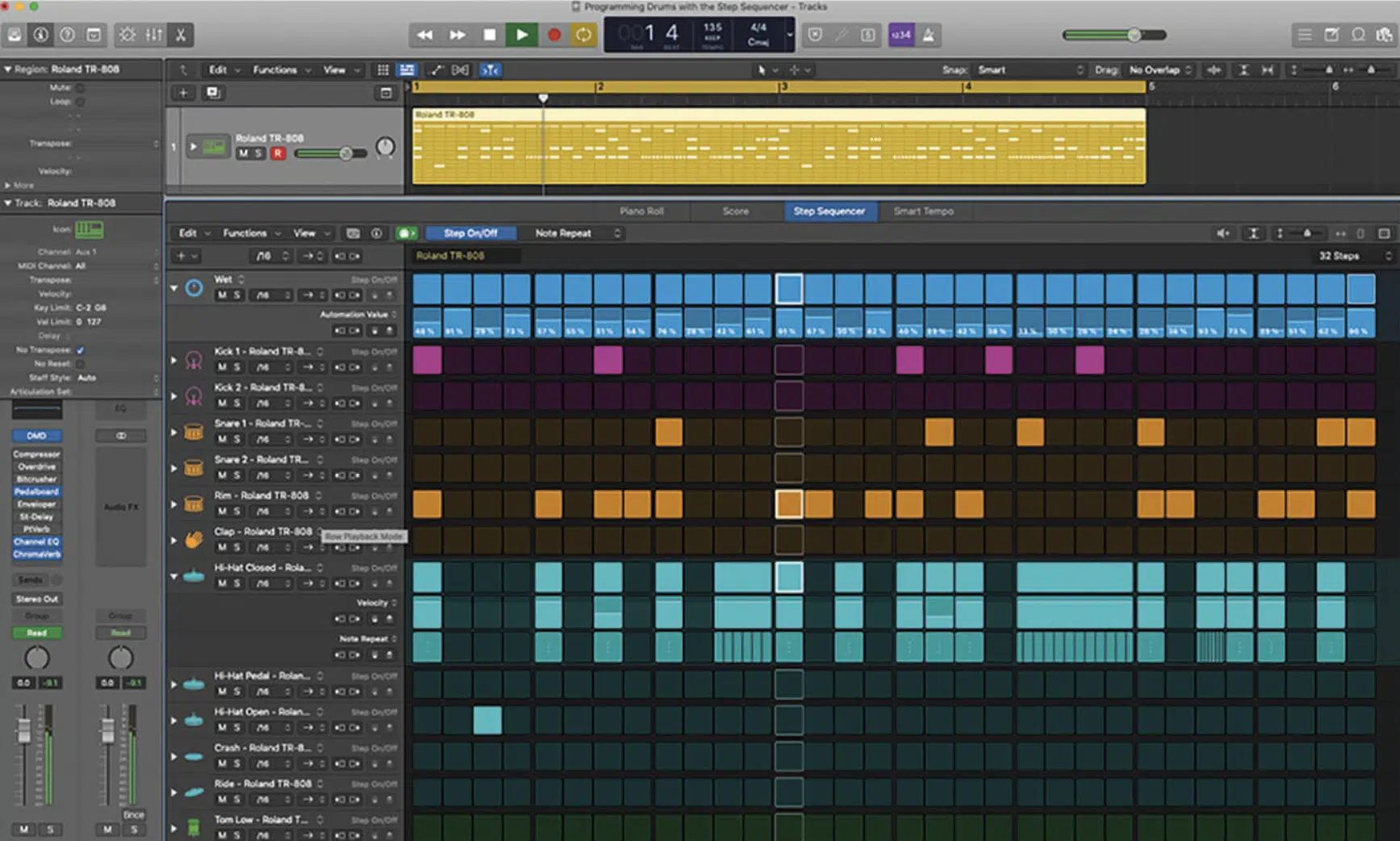
Task: Open the Automation Value subrow dropdown
Action: coord(358,314)
